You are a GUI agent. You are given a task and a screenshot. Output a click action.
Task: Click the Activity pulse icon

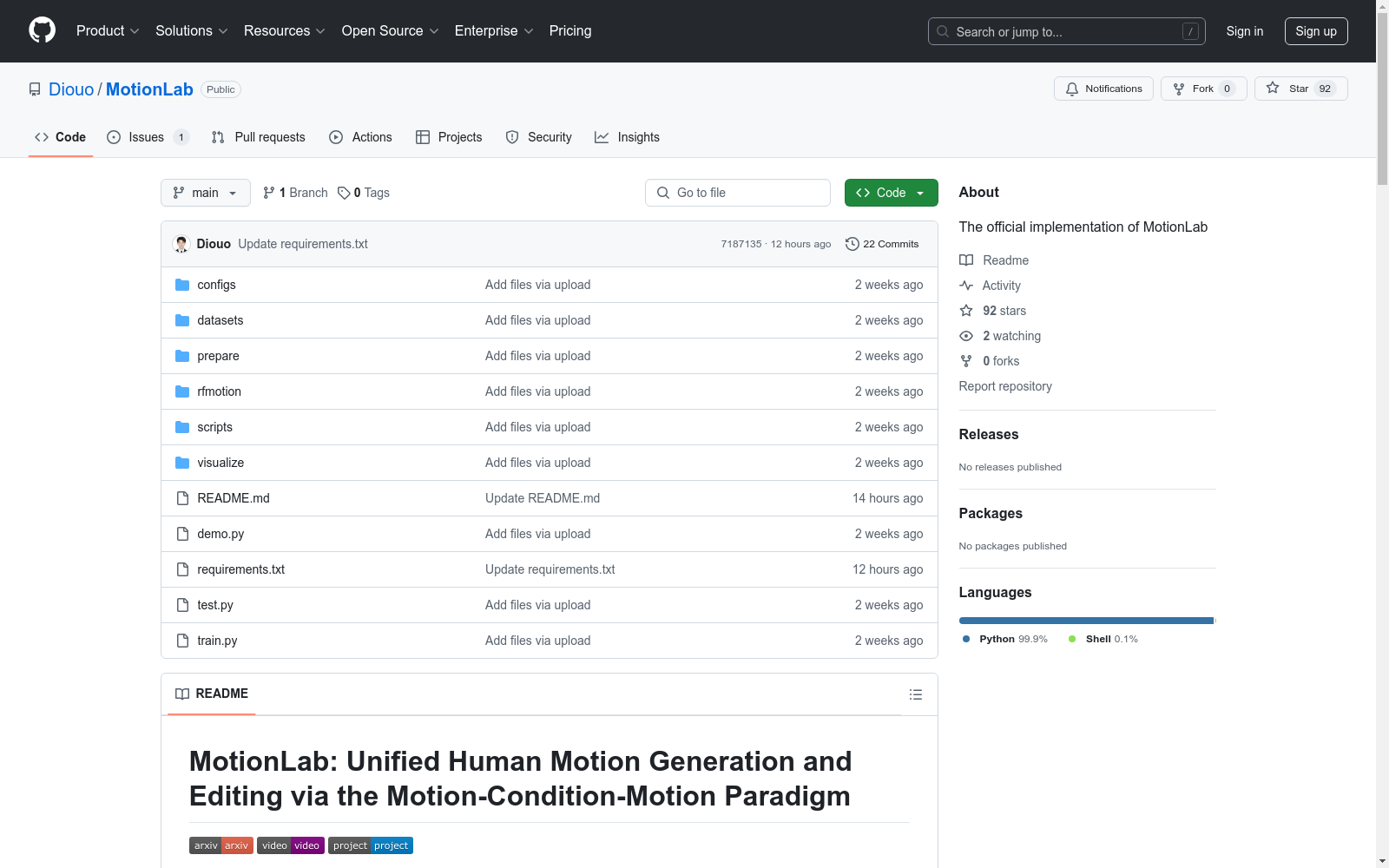coord(966,286)
